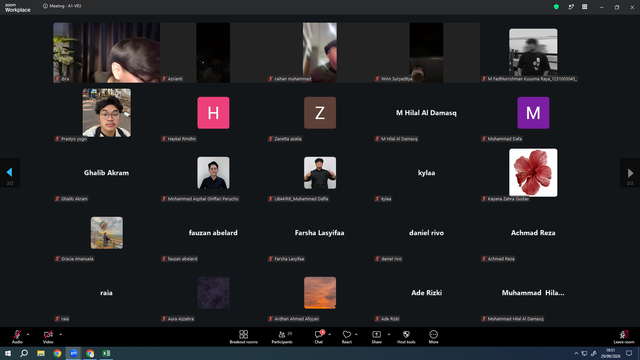Select Azrianti's video tile
Viewport: 640px width, 360px height.
point(213,53)
